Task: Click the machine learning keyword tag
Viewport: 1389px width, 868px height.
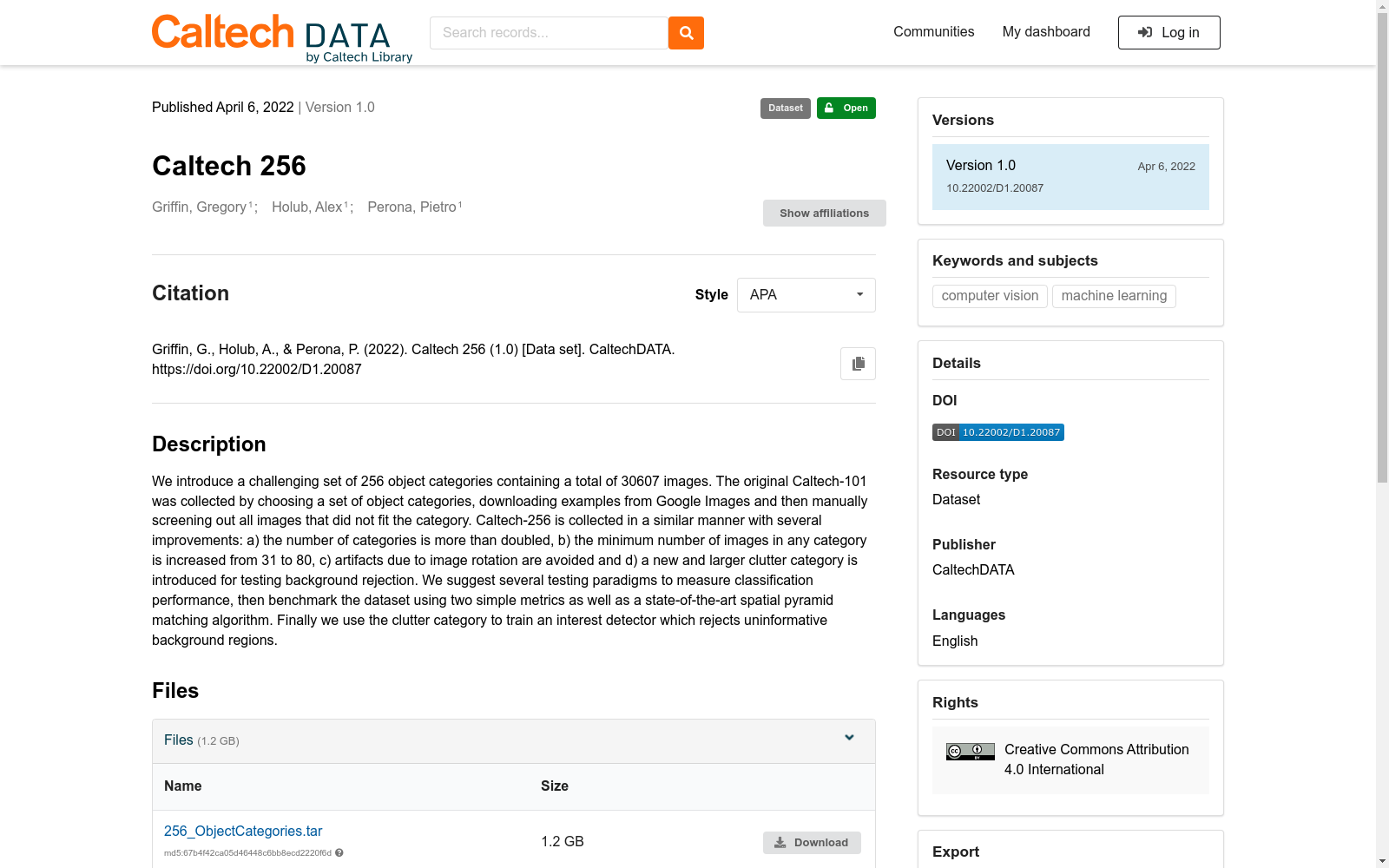Action: click(1114, 296)
